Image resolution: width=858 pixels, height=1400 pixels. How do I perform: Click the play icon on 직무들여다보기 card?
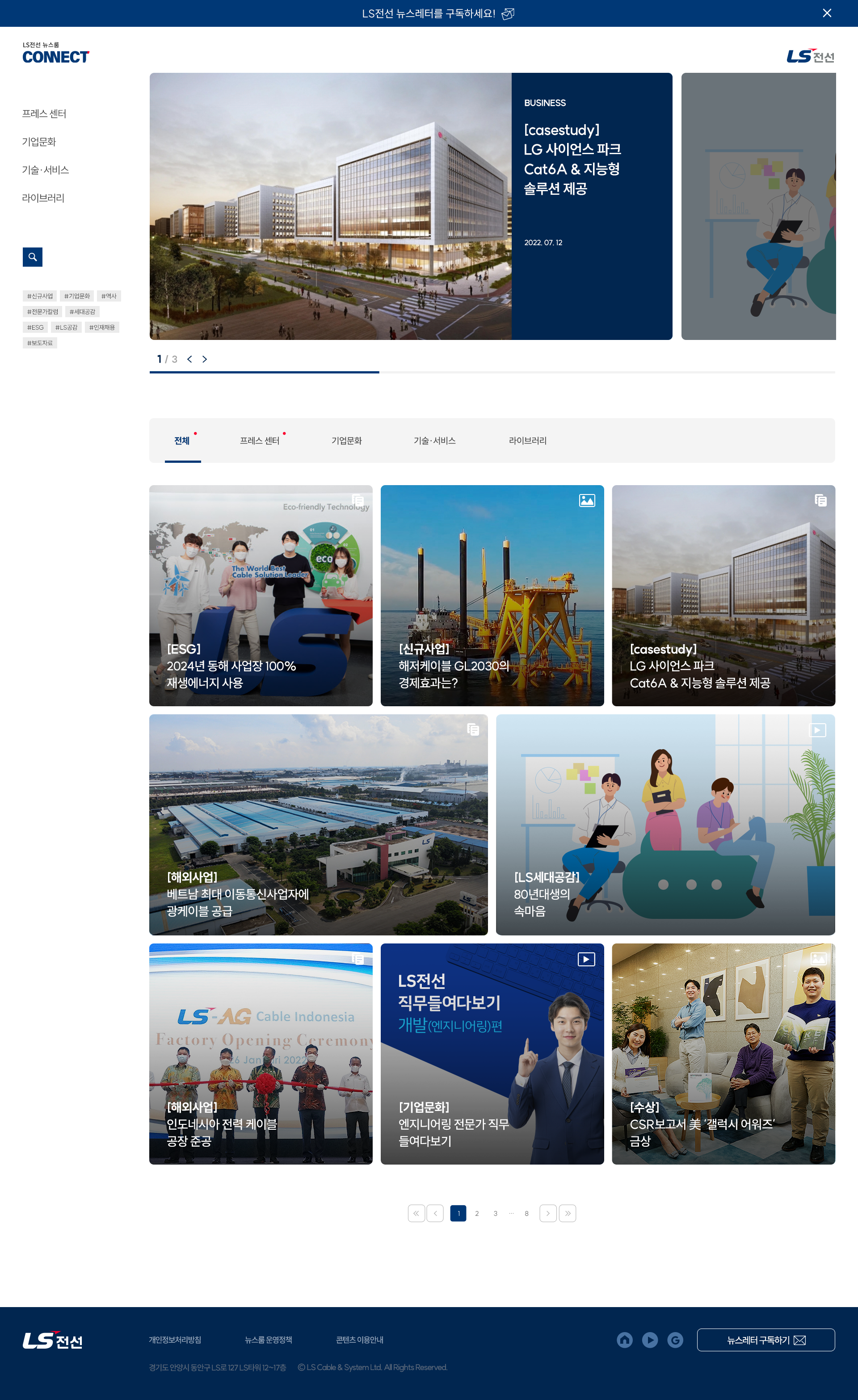click(x=586, y=959)
